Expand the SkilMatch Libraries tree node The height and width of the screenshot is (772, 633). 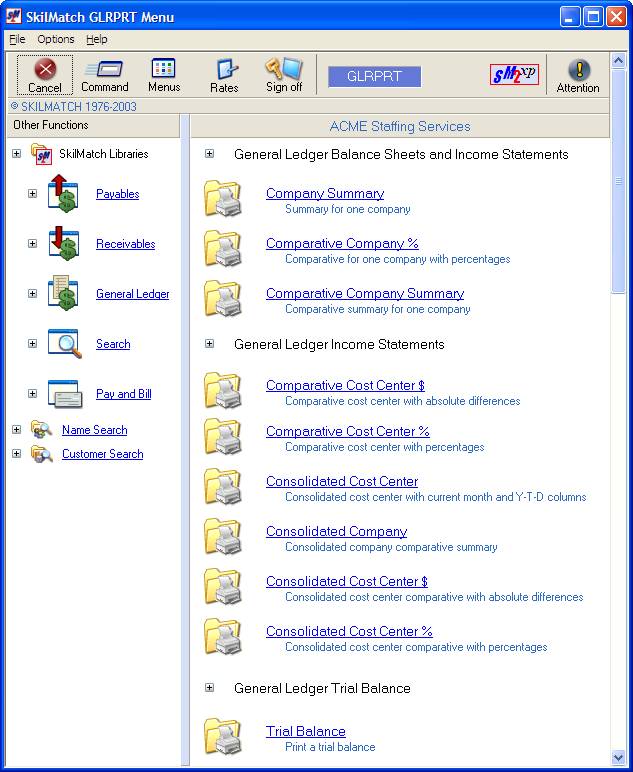(17, 154)
